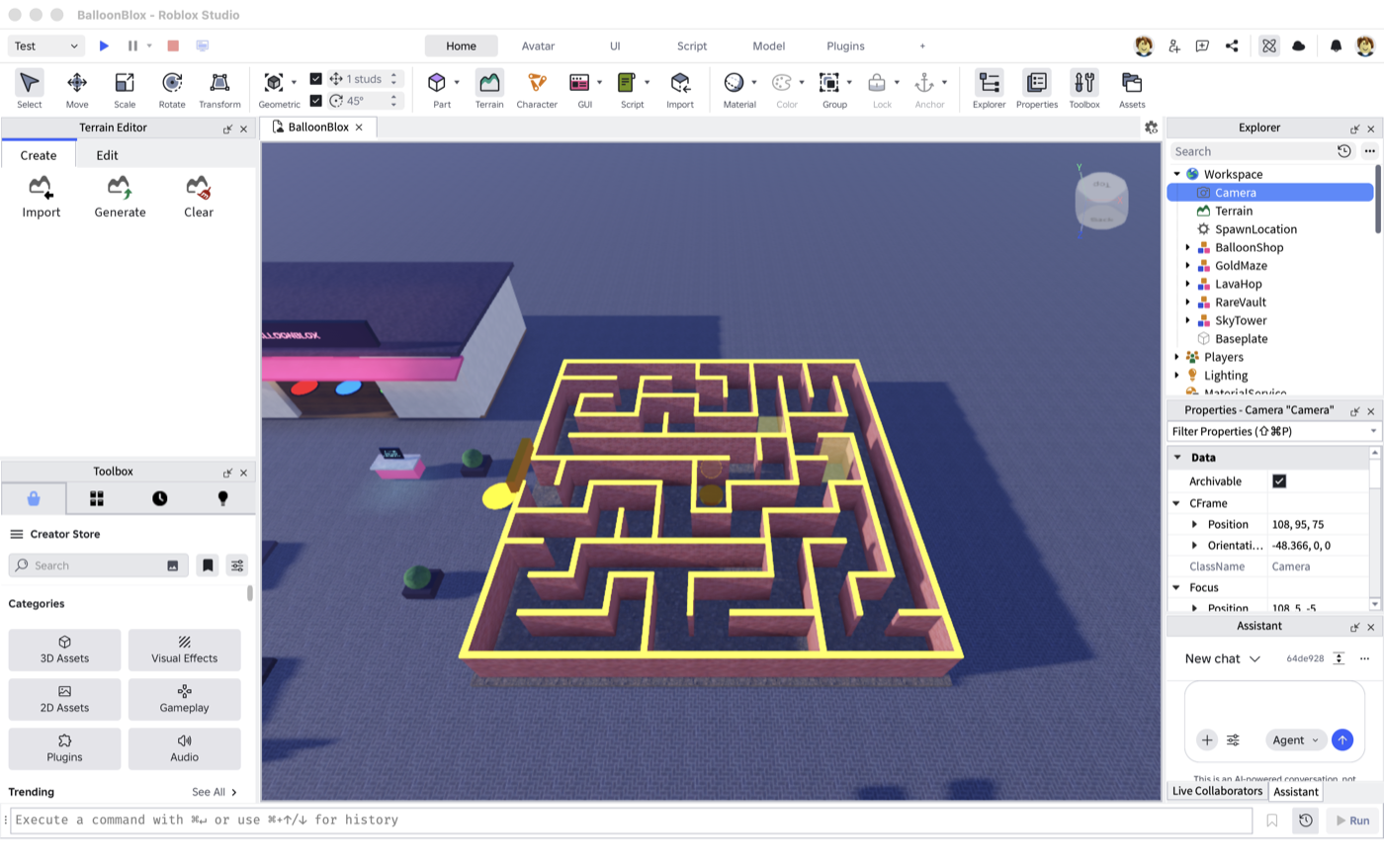1384x868 pixels.
Task: Switch to the Model ribbon tab
Action: [x=768, y=45]
